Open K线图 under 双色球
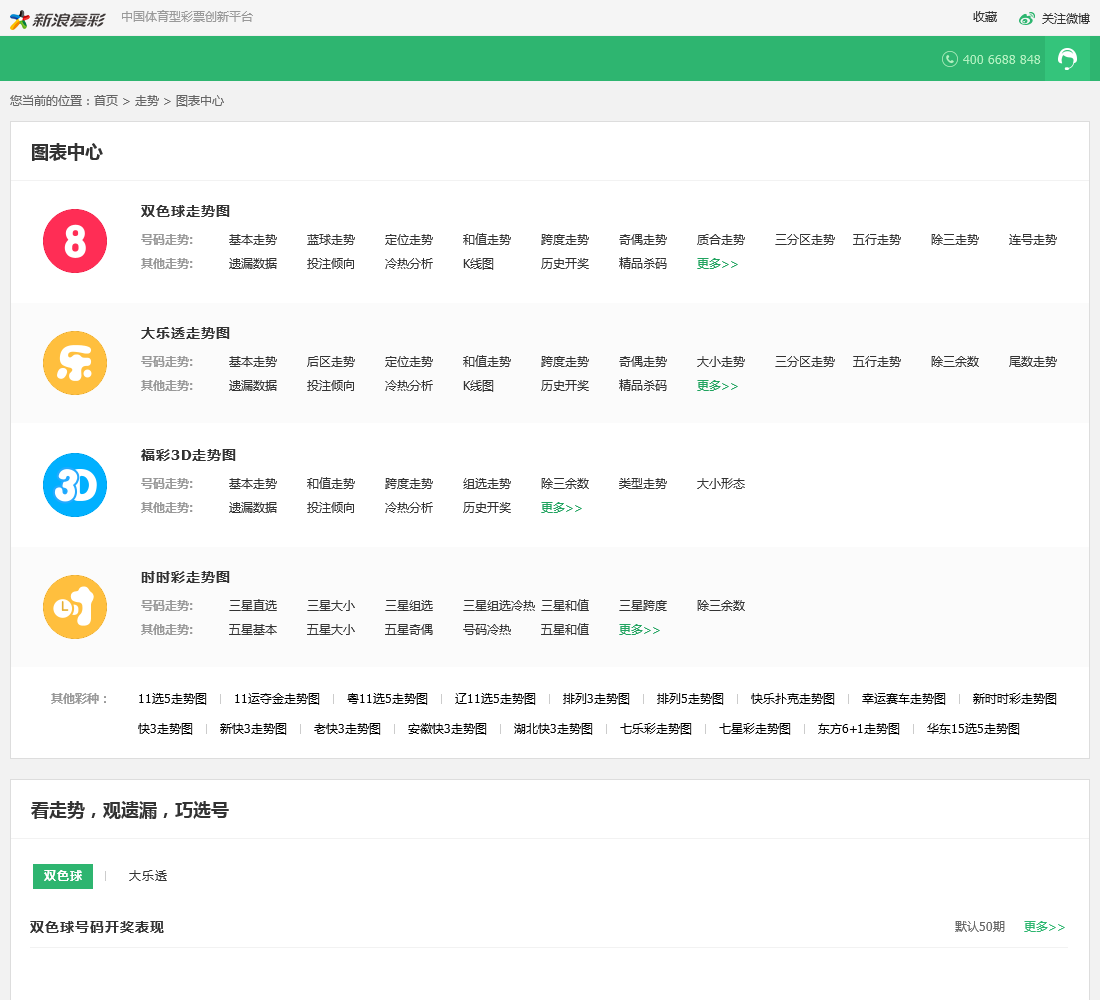 tap(478, 264)
